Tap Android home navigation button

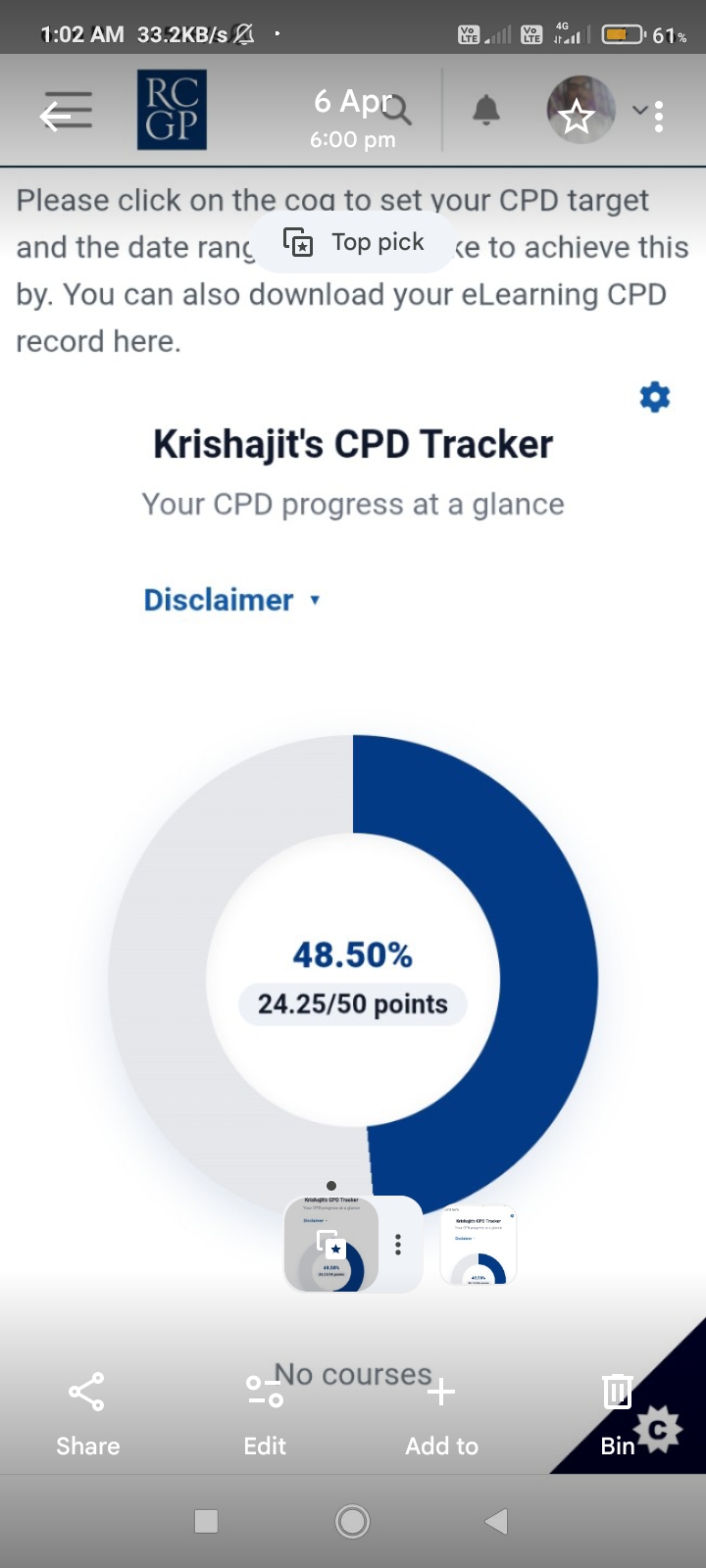tap(353, 1521)
